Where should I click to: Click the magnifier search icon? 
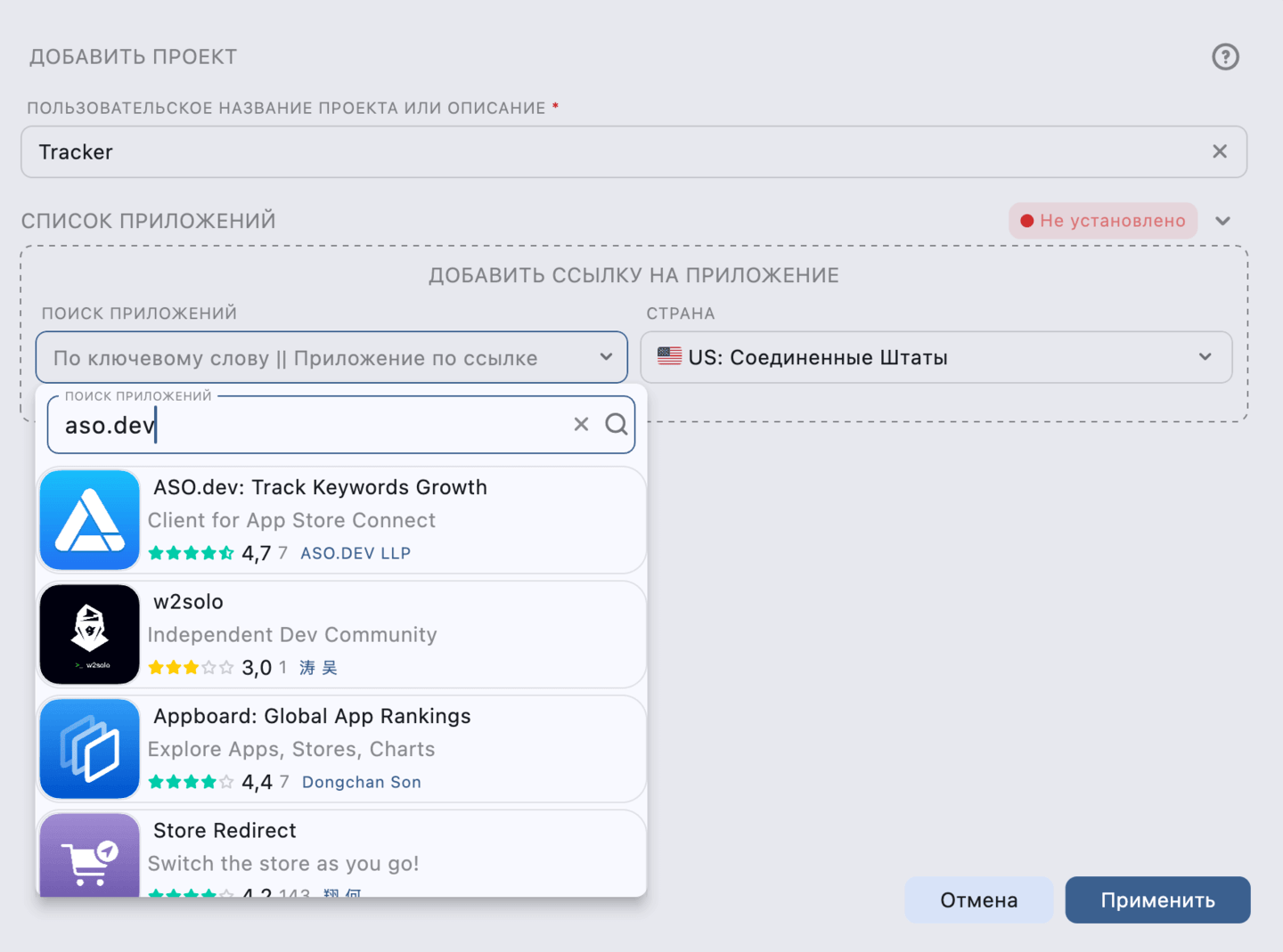617,424
